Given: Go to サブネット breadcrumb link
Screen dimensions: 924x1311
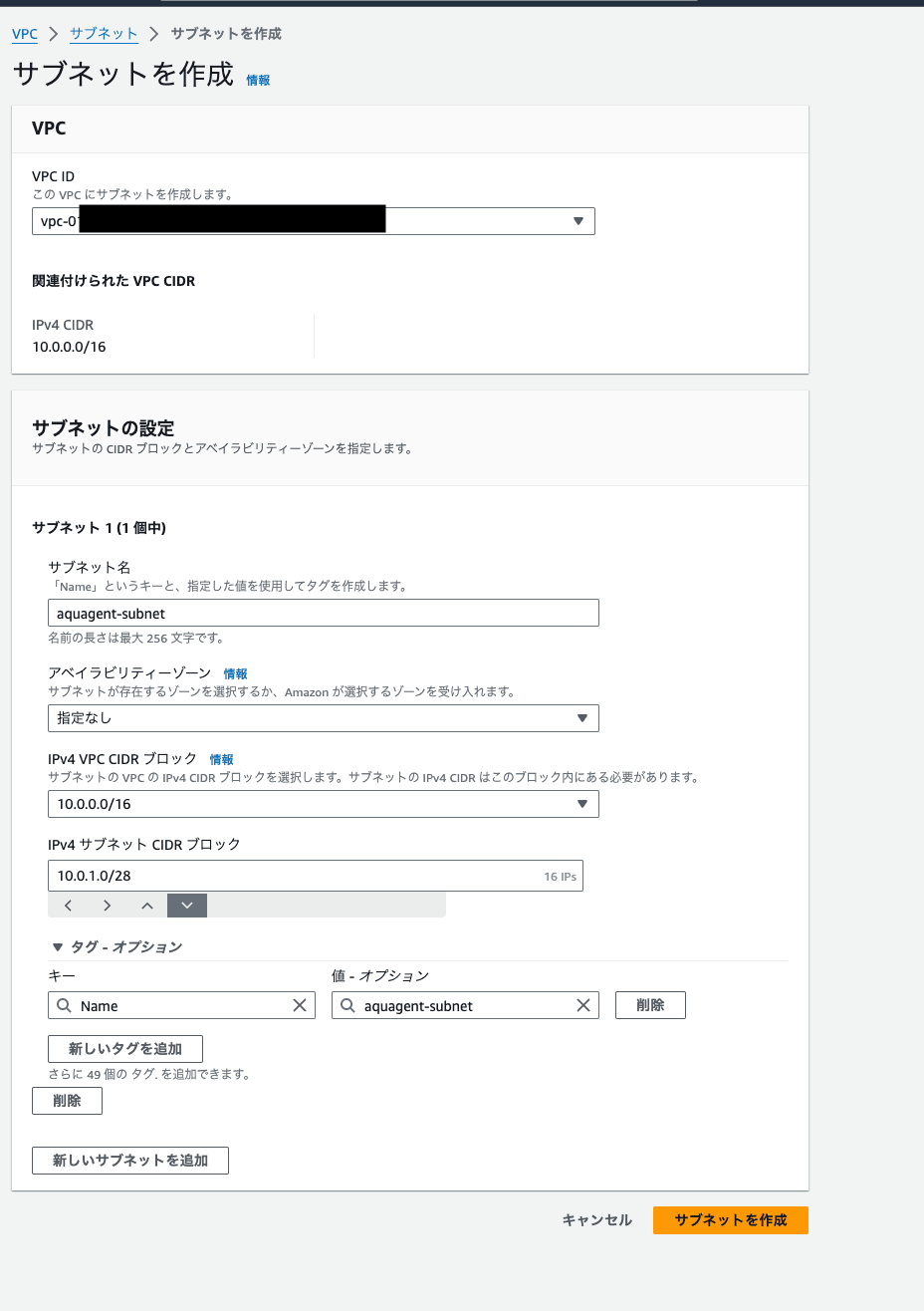Looking at the screenshot, I should [104, 34].
